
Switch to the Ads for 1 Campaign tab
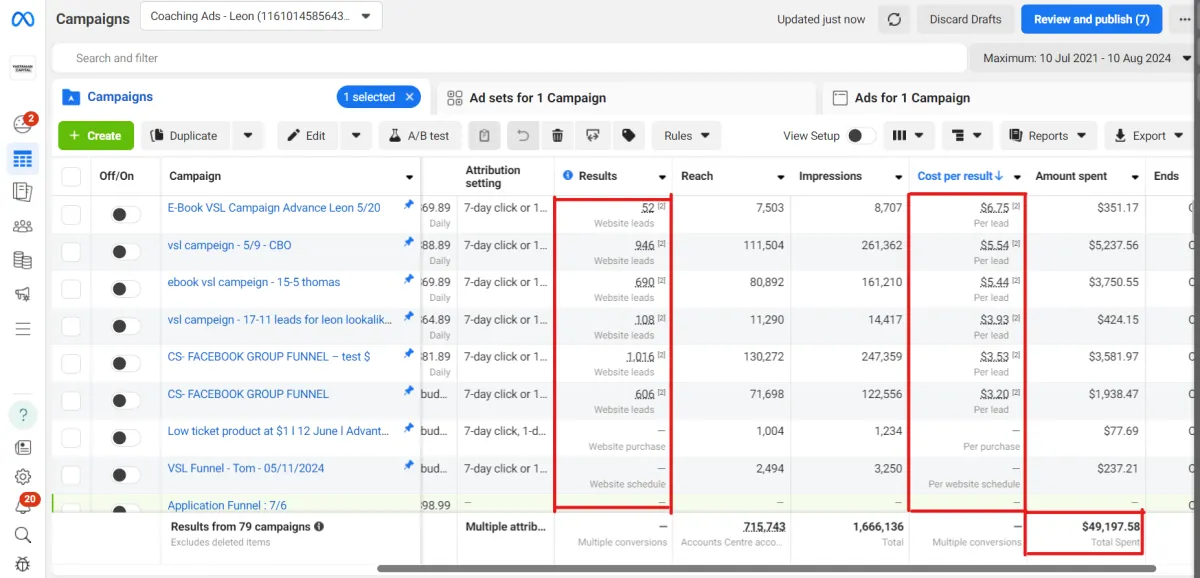pos(911,98)
